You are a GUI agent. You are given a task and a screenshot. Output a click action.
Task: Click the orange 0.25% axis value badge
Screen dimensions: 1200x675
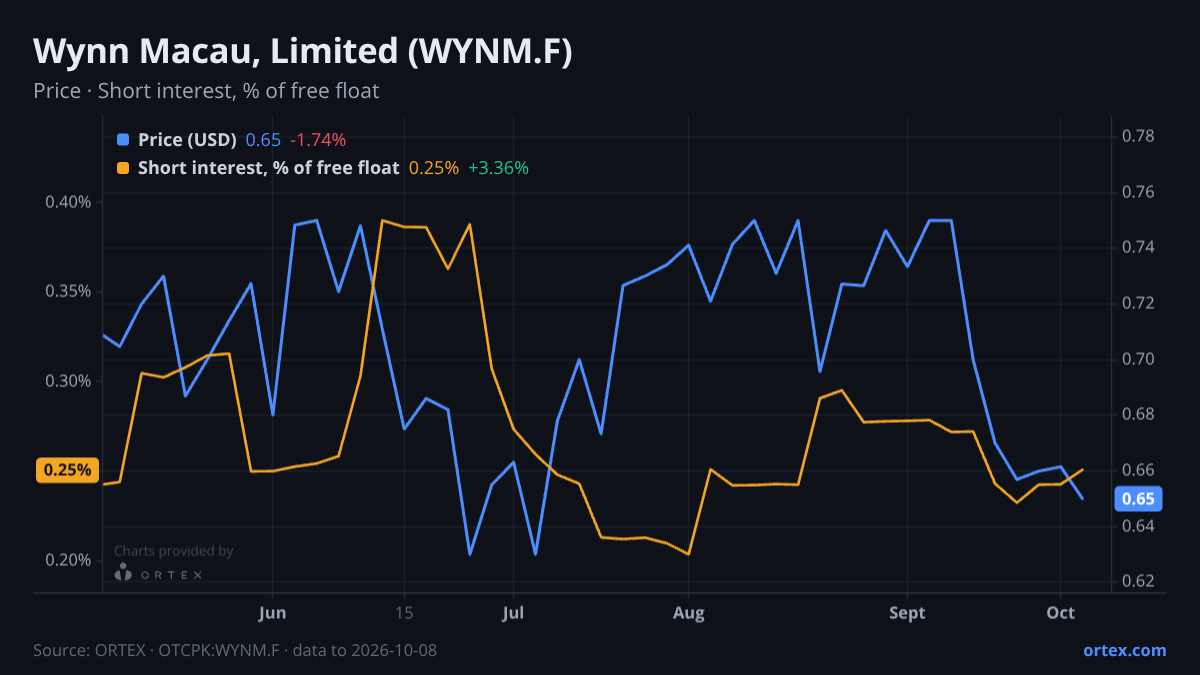(67, 470)
